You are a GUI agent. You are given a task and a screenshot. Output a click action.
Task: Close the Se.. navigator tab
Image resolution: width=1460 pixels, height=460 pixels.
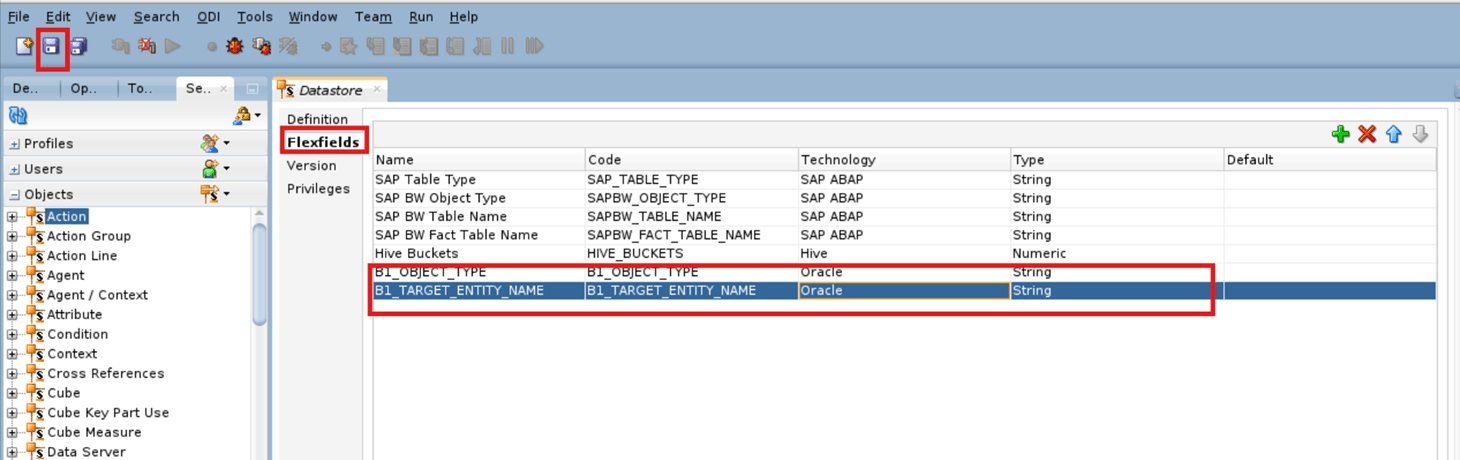click(223, 88)
